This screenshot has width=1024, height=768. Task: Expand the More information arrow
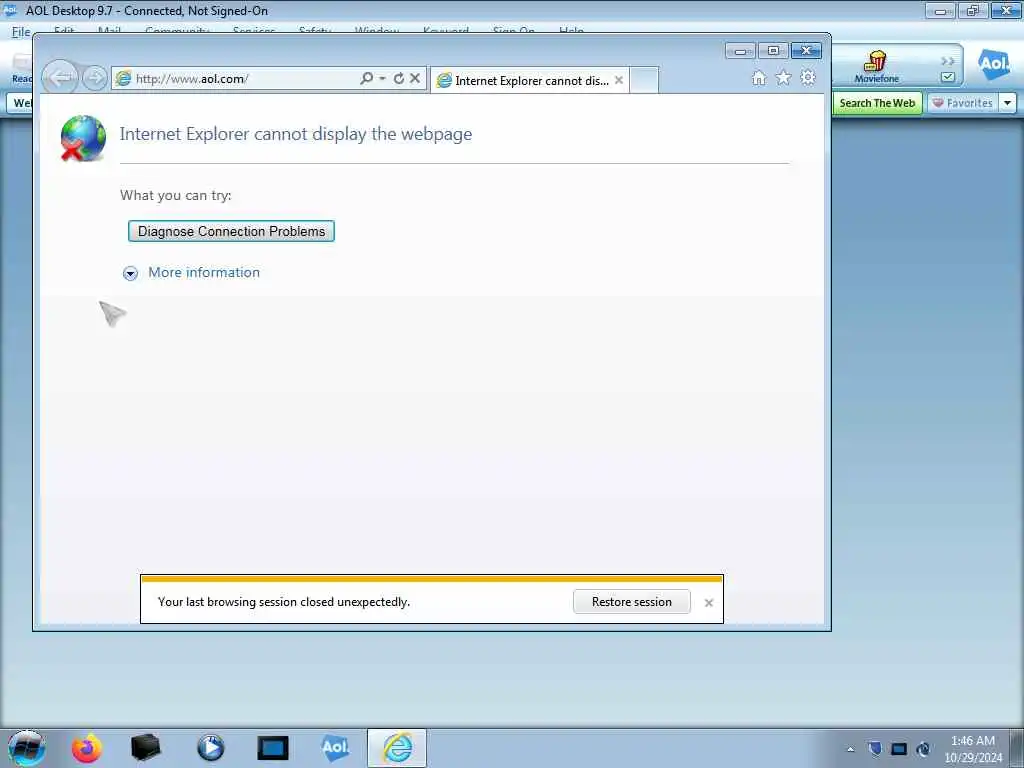[x=131, y=274]
